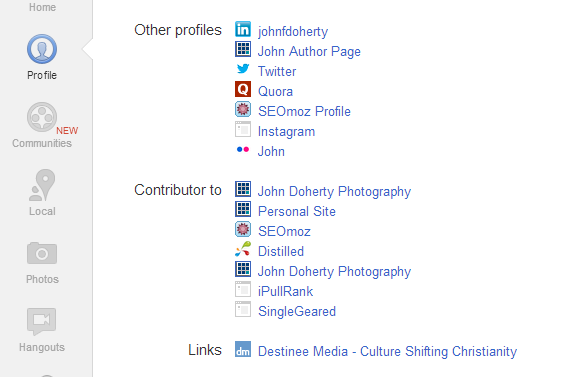Viewport: 570px width, 377px height.
Task: Open the Profile sidebar icon
Action: (42, 49)
